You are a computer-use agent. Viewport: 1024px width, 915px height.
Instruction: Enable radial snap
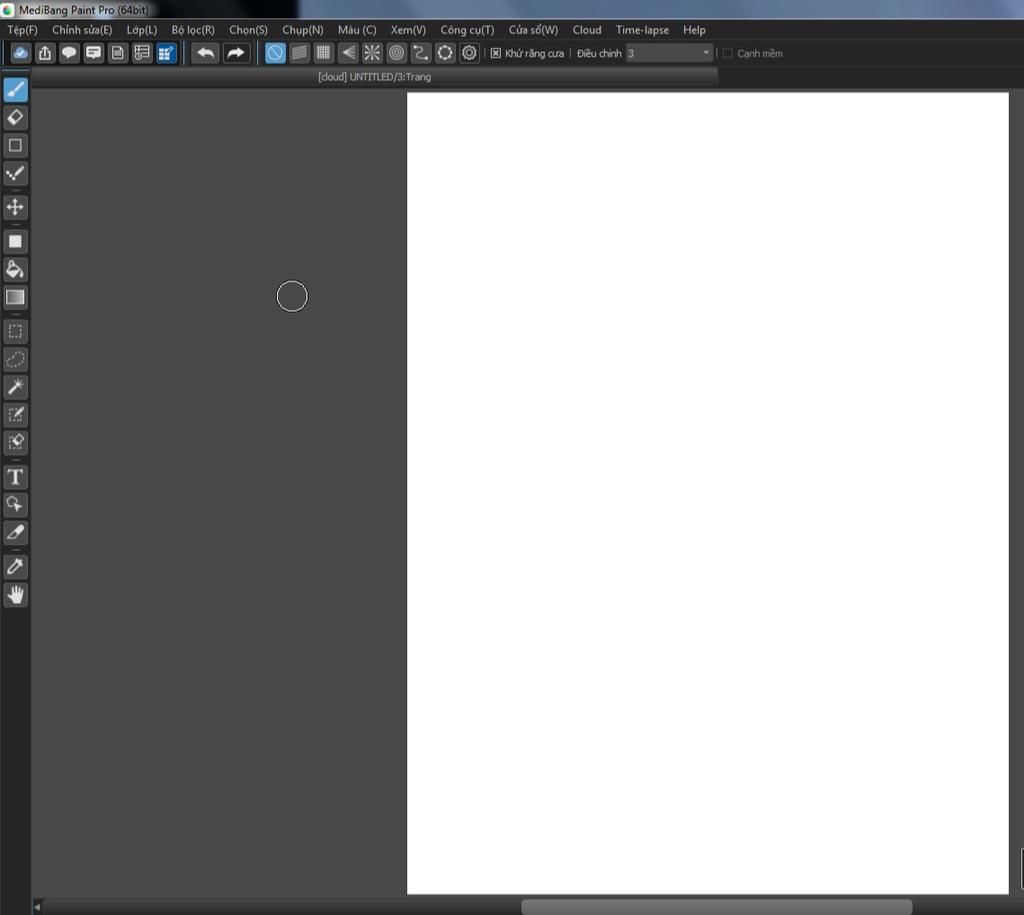pyautogui.click(x=372, y=53)
